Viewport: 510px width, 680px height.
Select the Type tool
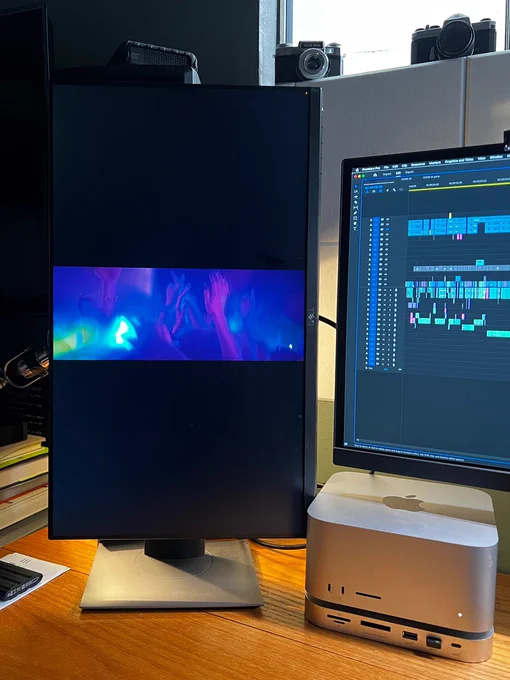(355, 229)
